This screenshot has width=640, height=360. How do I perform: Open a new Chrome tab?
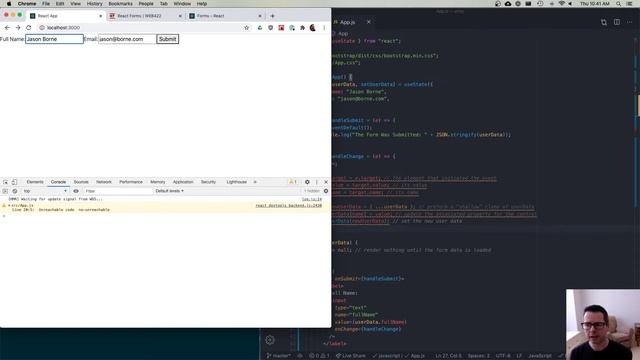point(272,16)
